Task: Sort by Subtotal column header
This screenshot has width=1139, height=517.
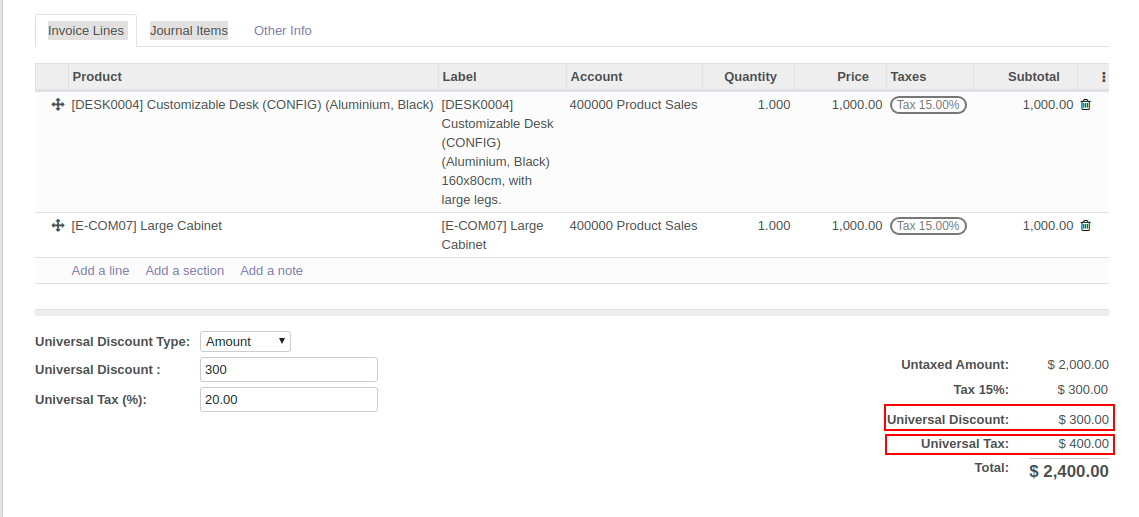Action: pos(1033,77)
